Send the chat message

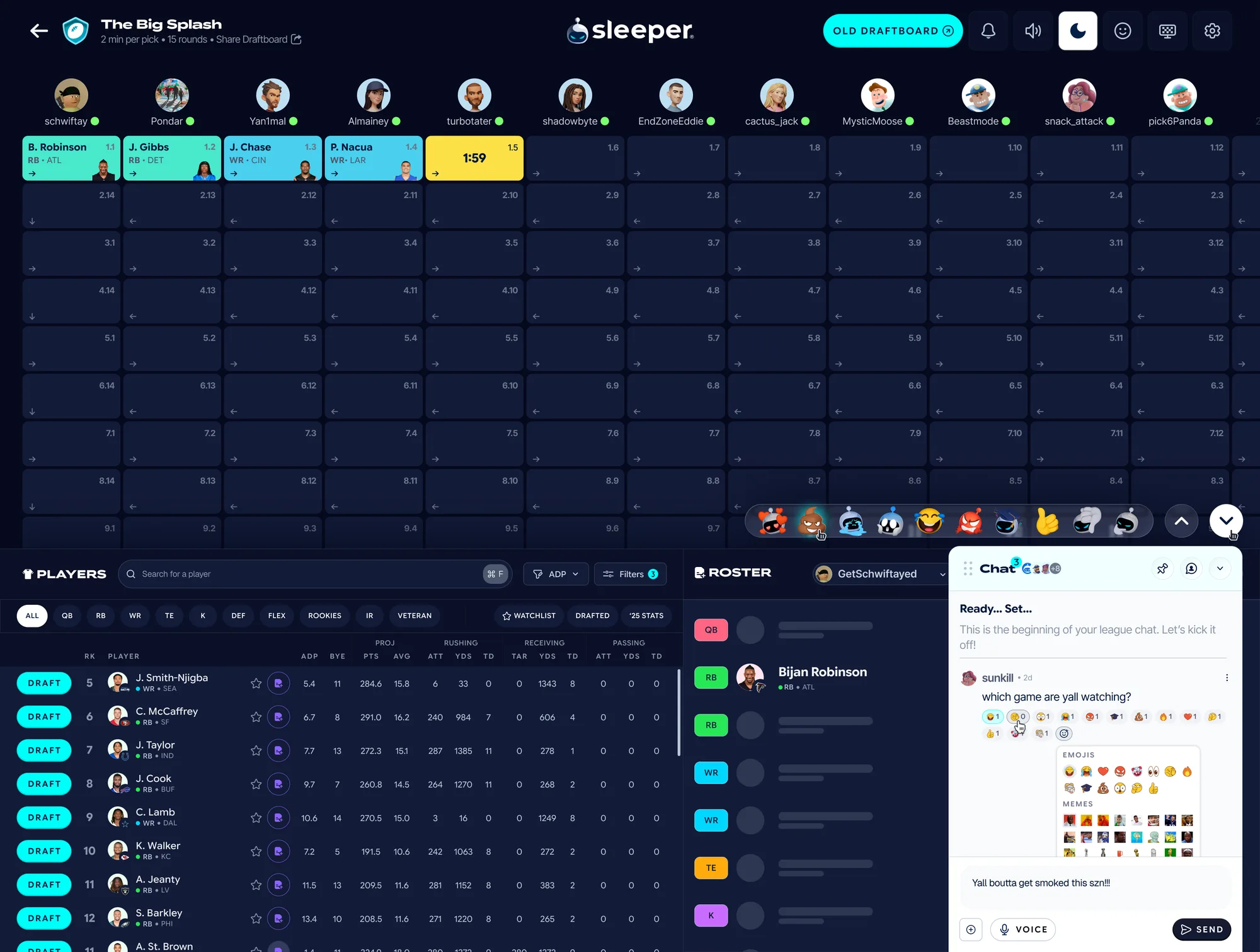coord(1201,929)
